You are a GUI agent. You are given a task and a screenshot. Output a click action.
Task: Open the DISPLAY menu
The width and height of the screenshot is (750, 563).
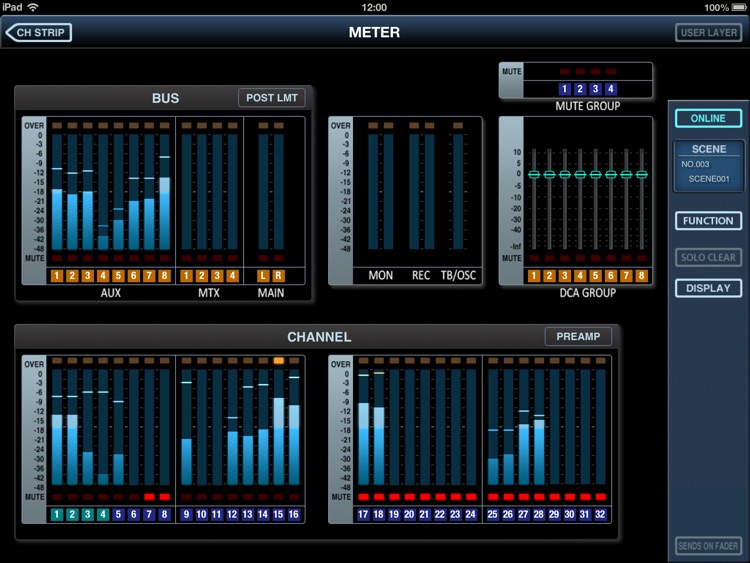click(x=708, y=288)
